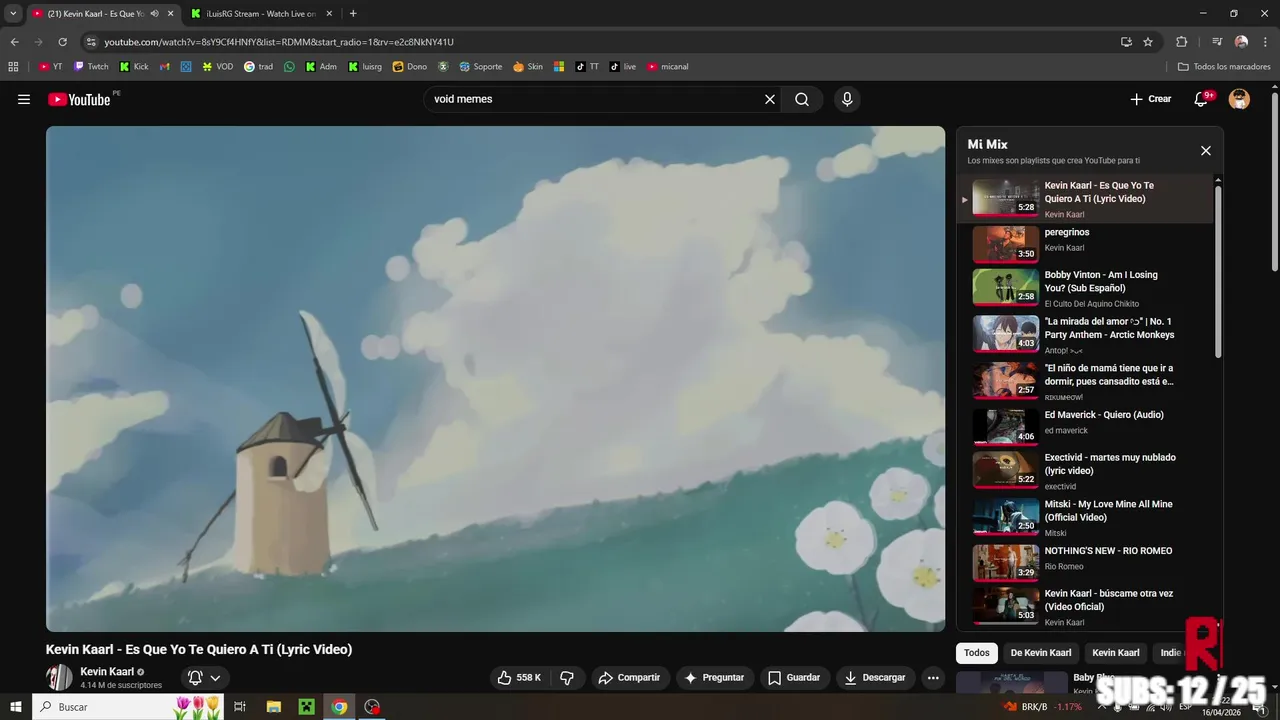Open the Twtch bookmark
The height and width of the screenshot is (720, 1280).
[91, 67]
